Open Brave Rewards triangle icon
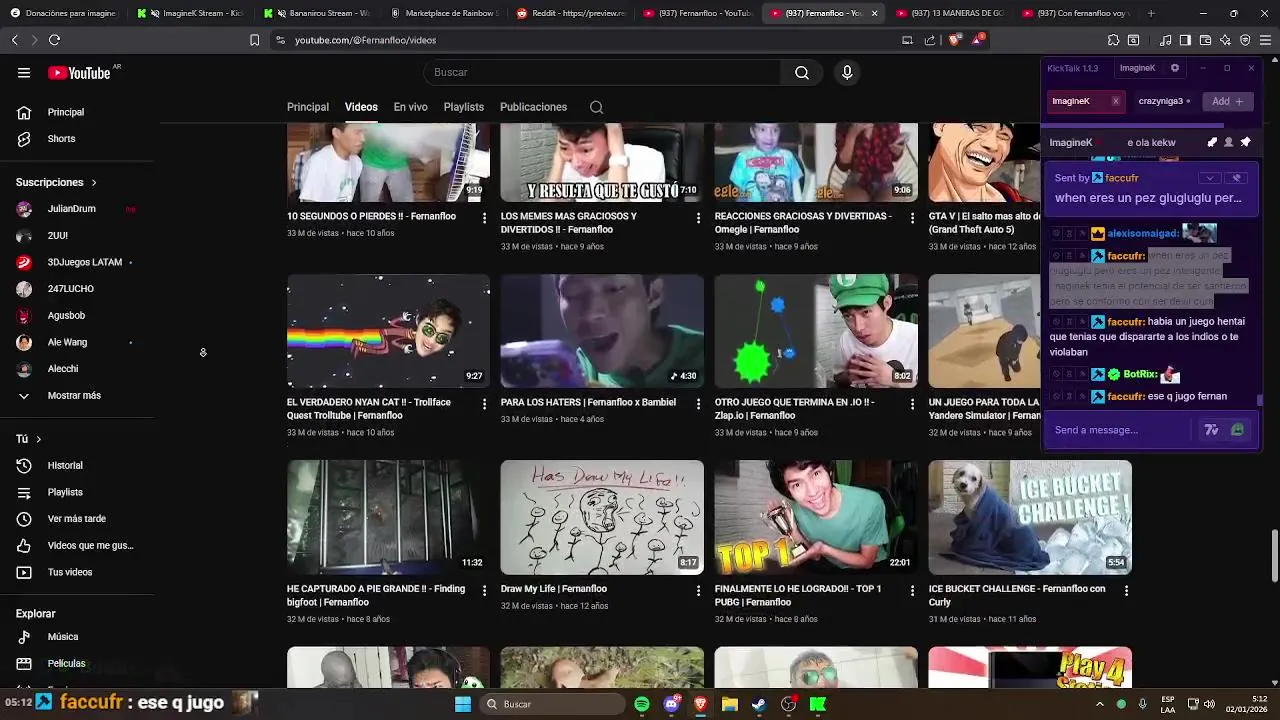Screen dimensions: 1280x720 977,40
